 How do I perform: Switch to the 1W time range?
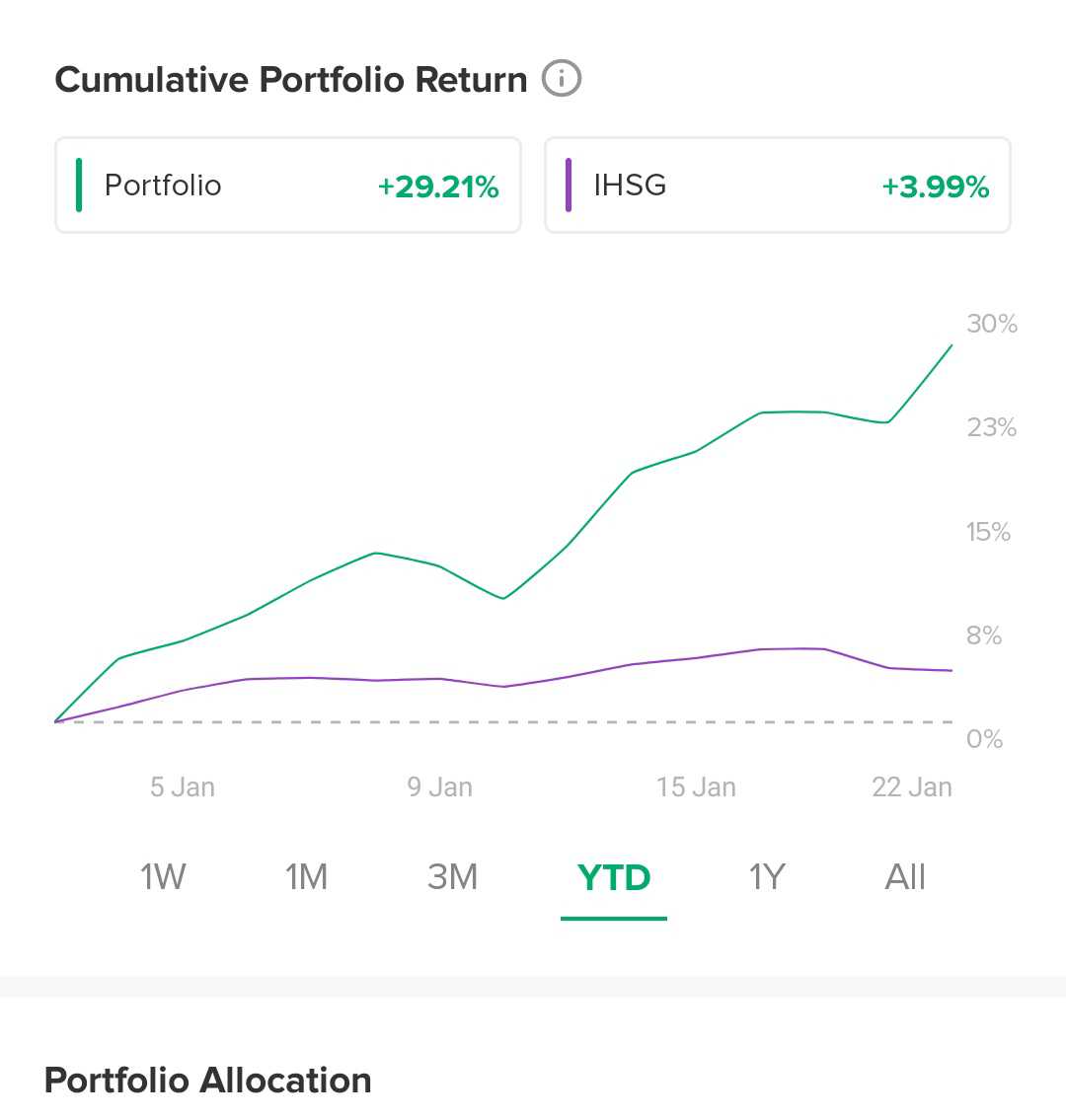(x=163, y=876)
